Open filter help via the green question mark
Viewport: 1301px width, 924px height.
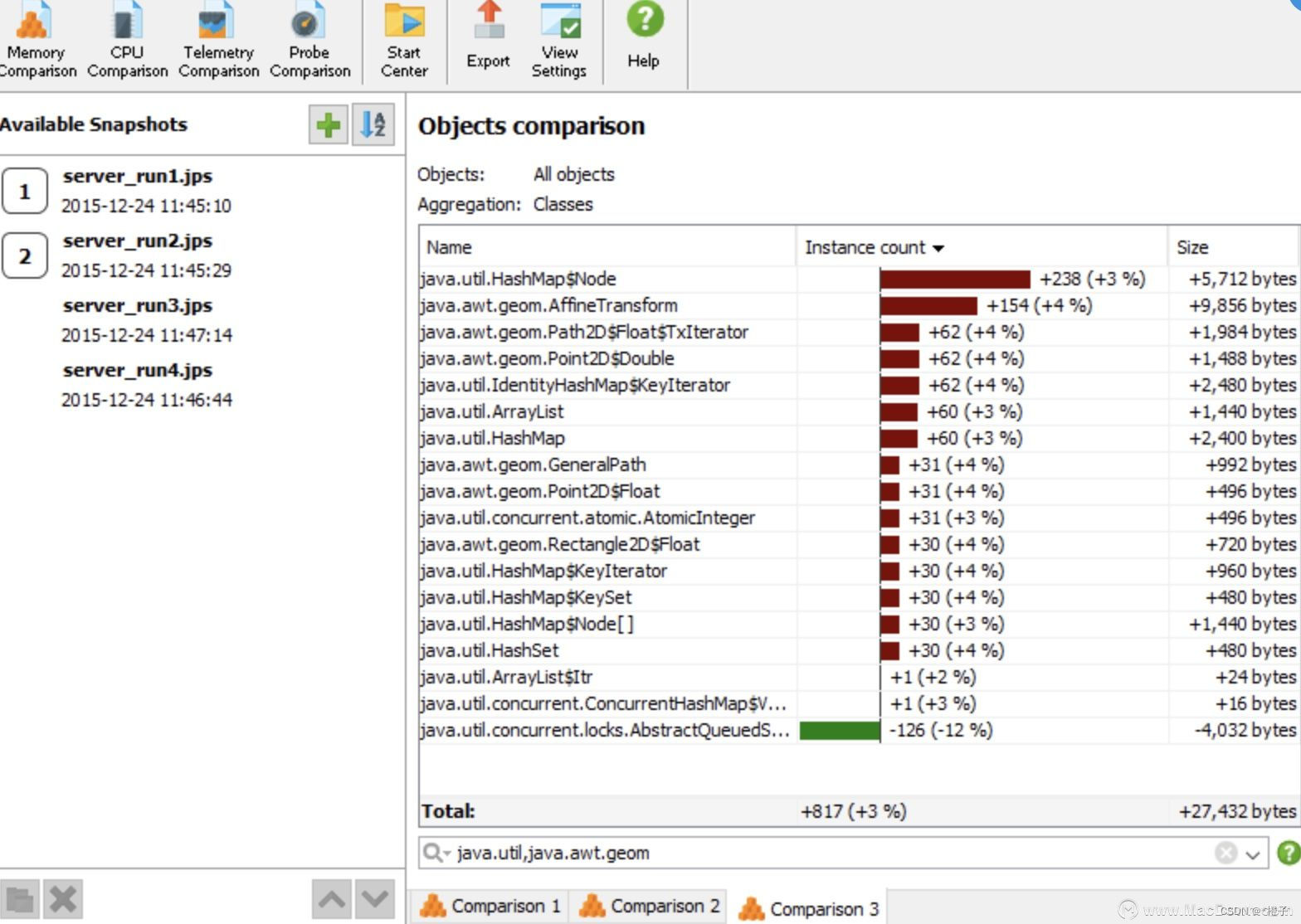point(1289,853)
